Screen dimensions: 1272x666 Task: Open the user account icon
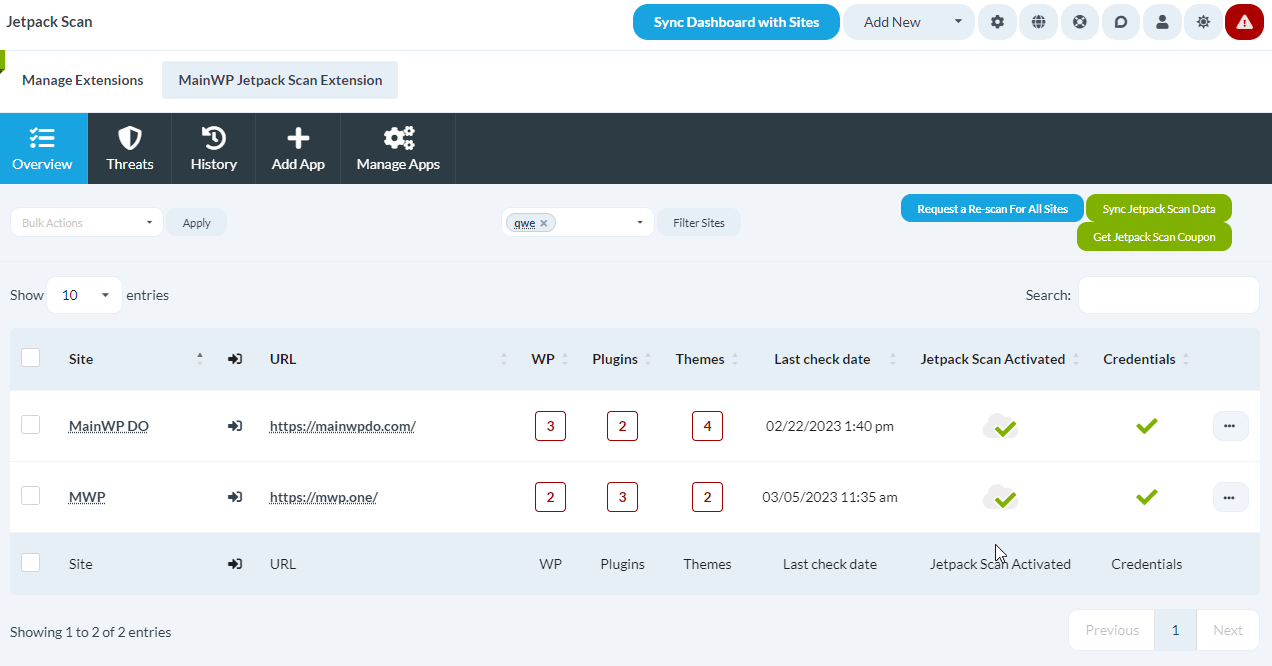click(x=1161, y=21)
